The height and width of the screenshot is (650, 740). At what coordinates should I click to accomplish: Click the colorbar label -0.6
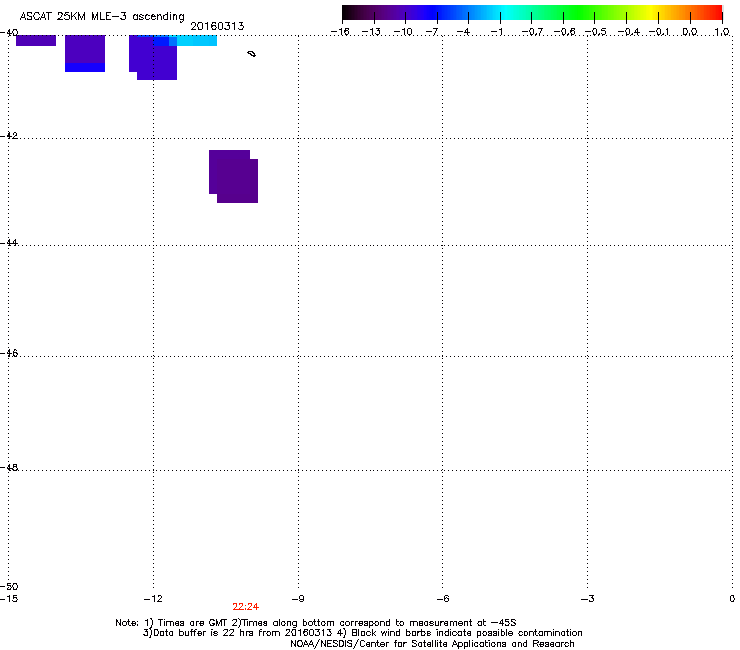click(x=564, y=32)
